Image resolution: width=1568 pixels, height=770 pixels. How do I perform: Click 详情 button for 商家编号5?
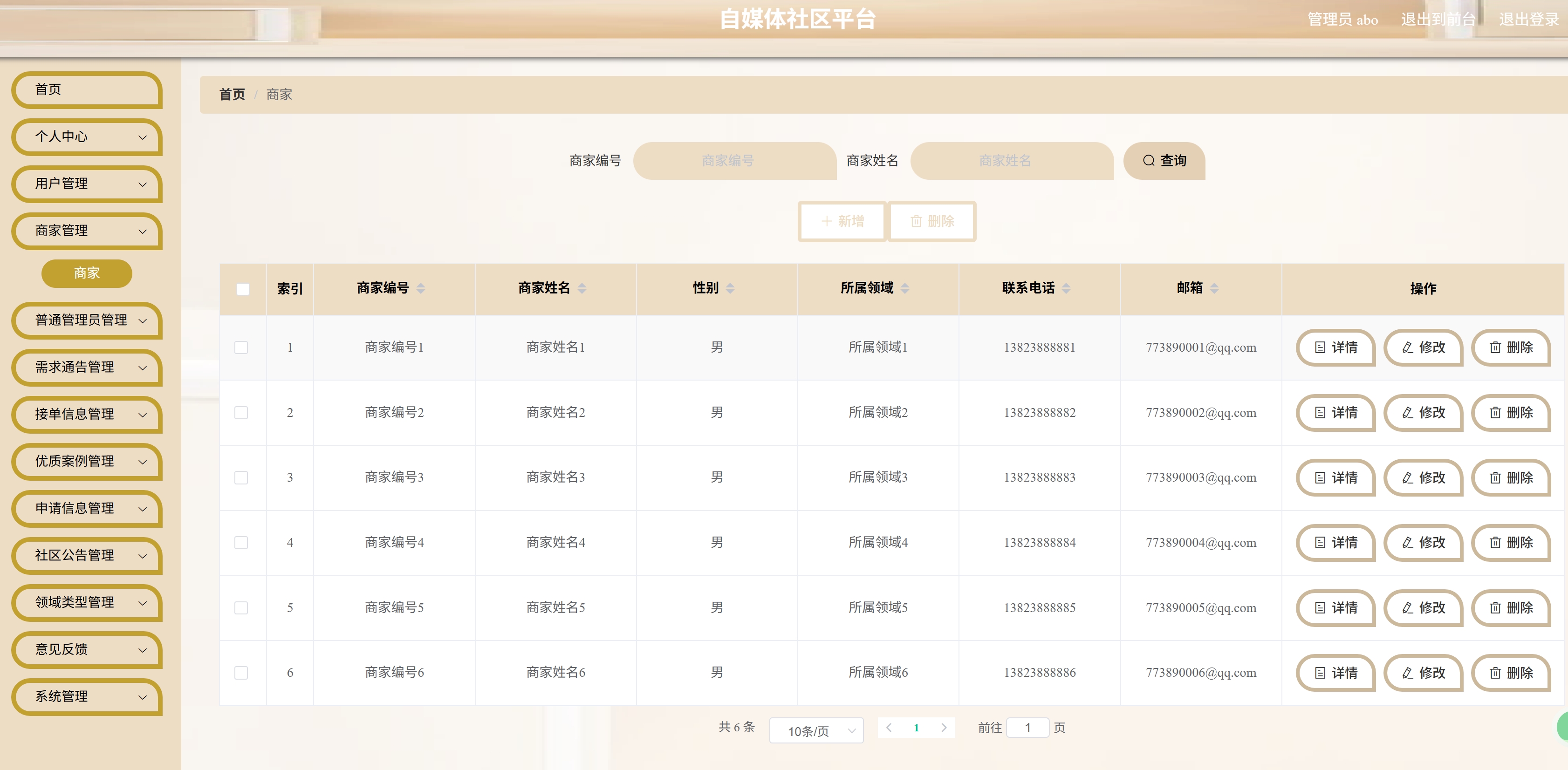click(1335, 607)
